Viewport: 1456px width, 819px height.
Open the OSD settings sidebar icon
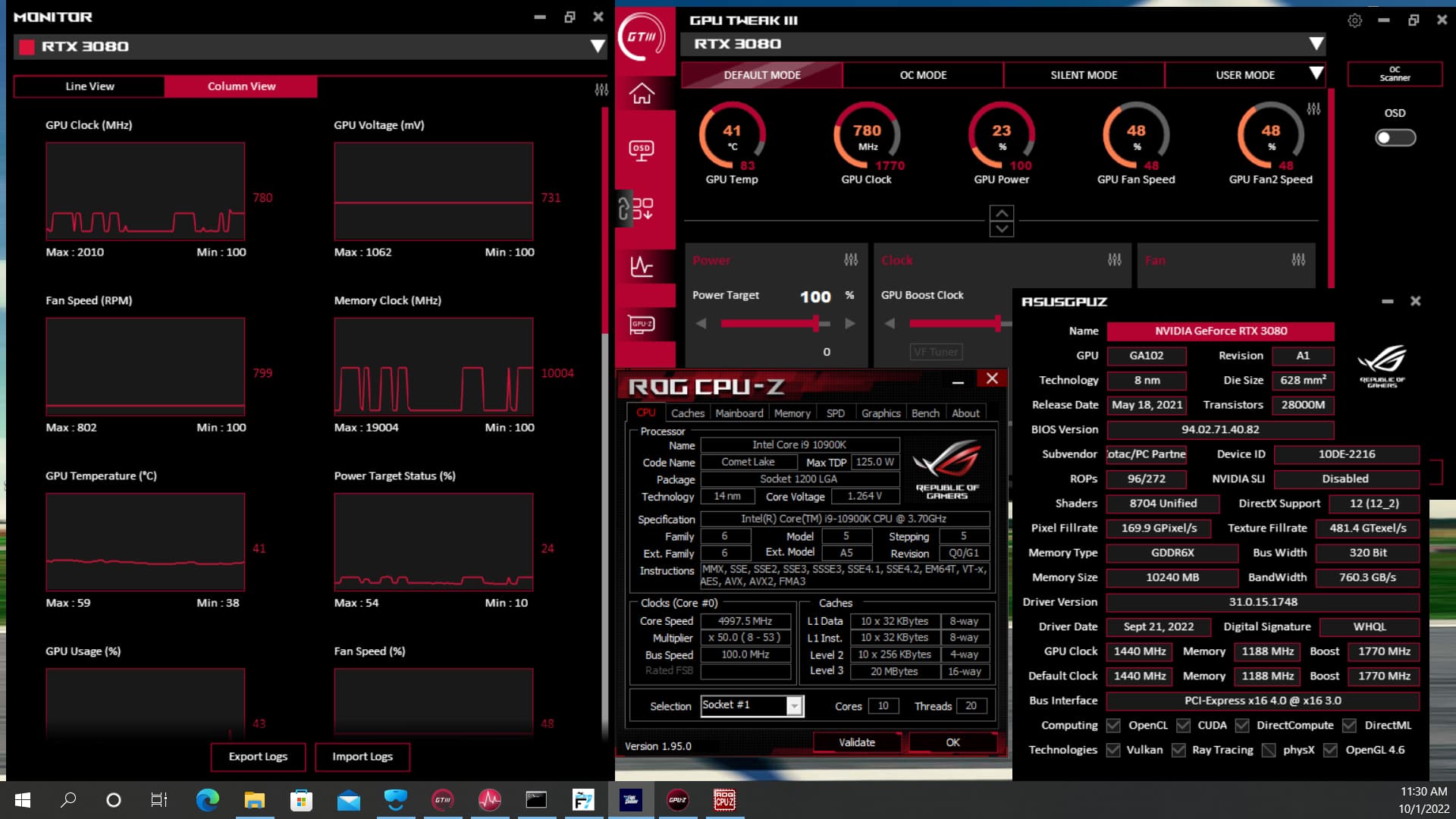(642, 150)
